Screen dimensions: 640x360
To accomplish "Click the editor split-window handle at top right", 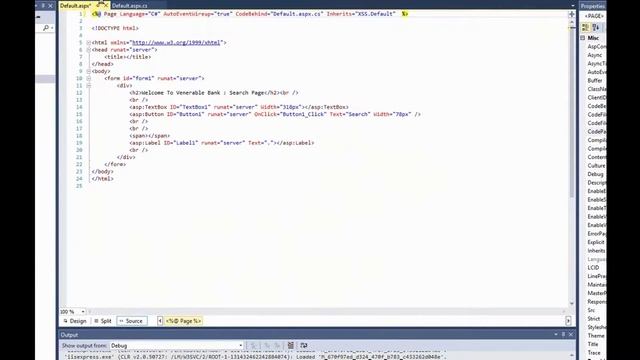I will click(x=571, y=14).
